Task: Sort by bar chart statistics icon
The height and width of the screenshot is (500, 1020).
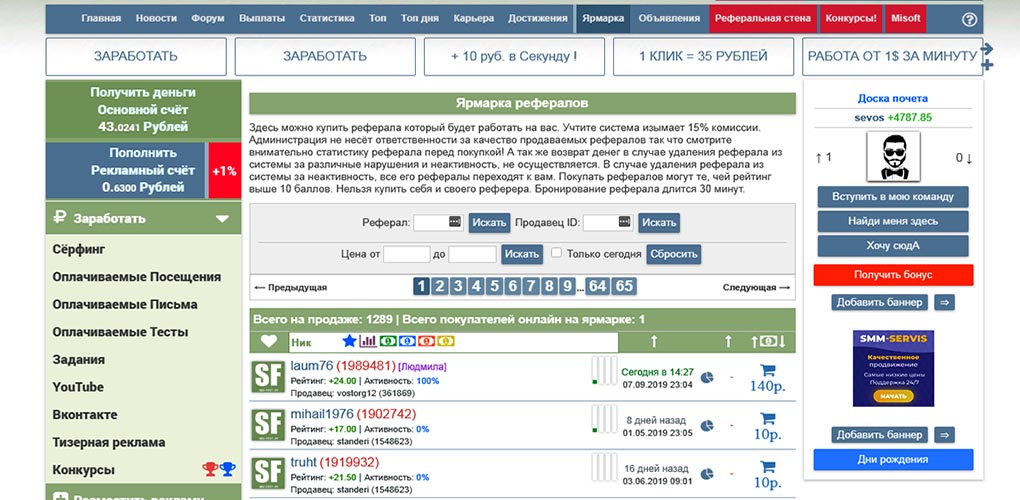Action: tap(368, 341)
